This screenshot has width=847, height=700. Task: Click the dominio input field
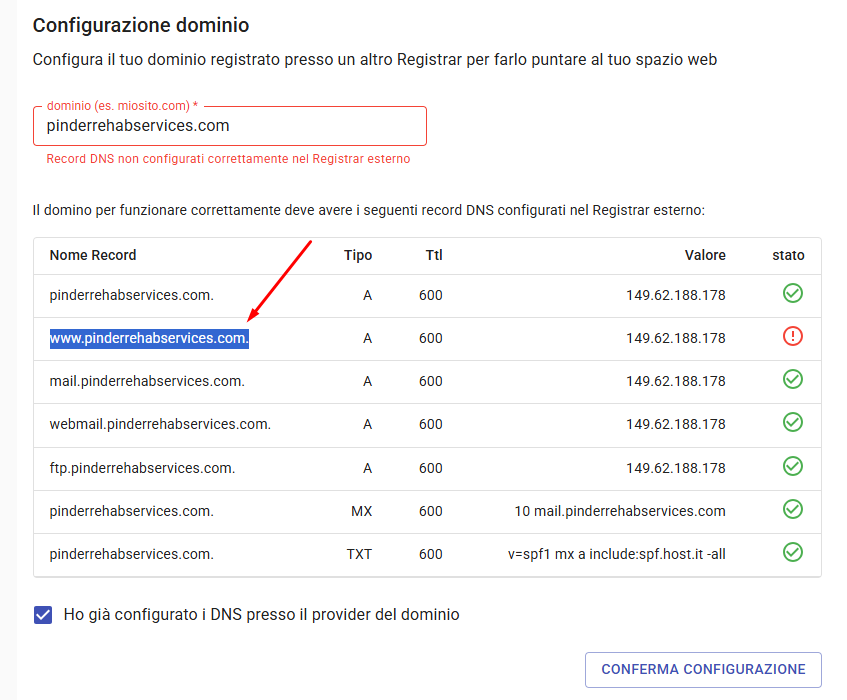pos(230,126)
